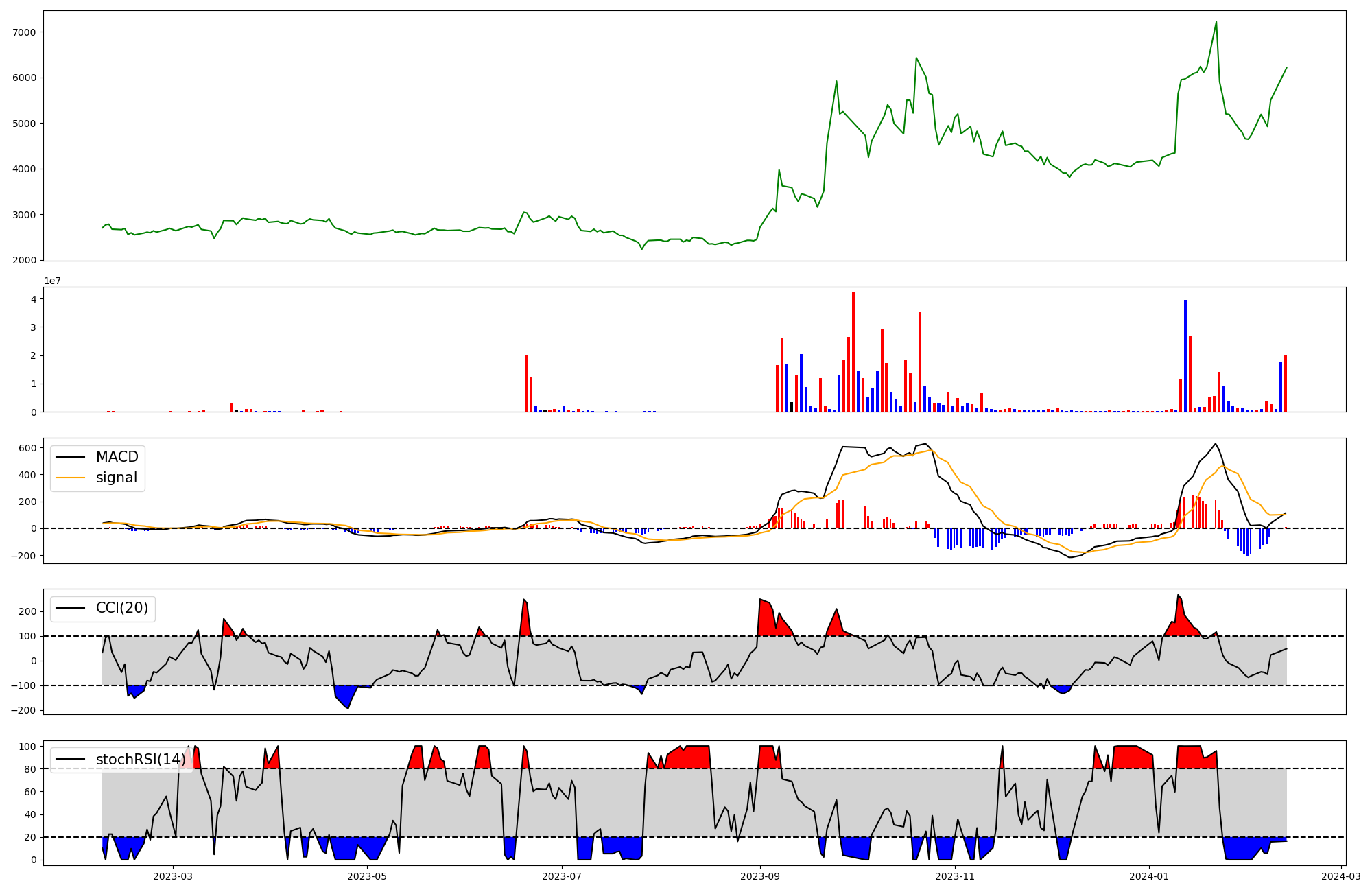Click the highest peak of the price line

[x=1216, y=22]
